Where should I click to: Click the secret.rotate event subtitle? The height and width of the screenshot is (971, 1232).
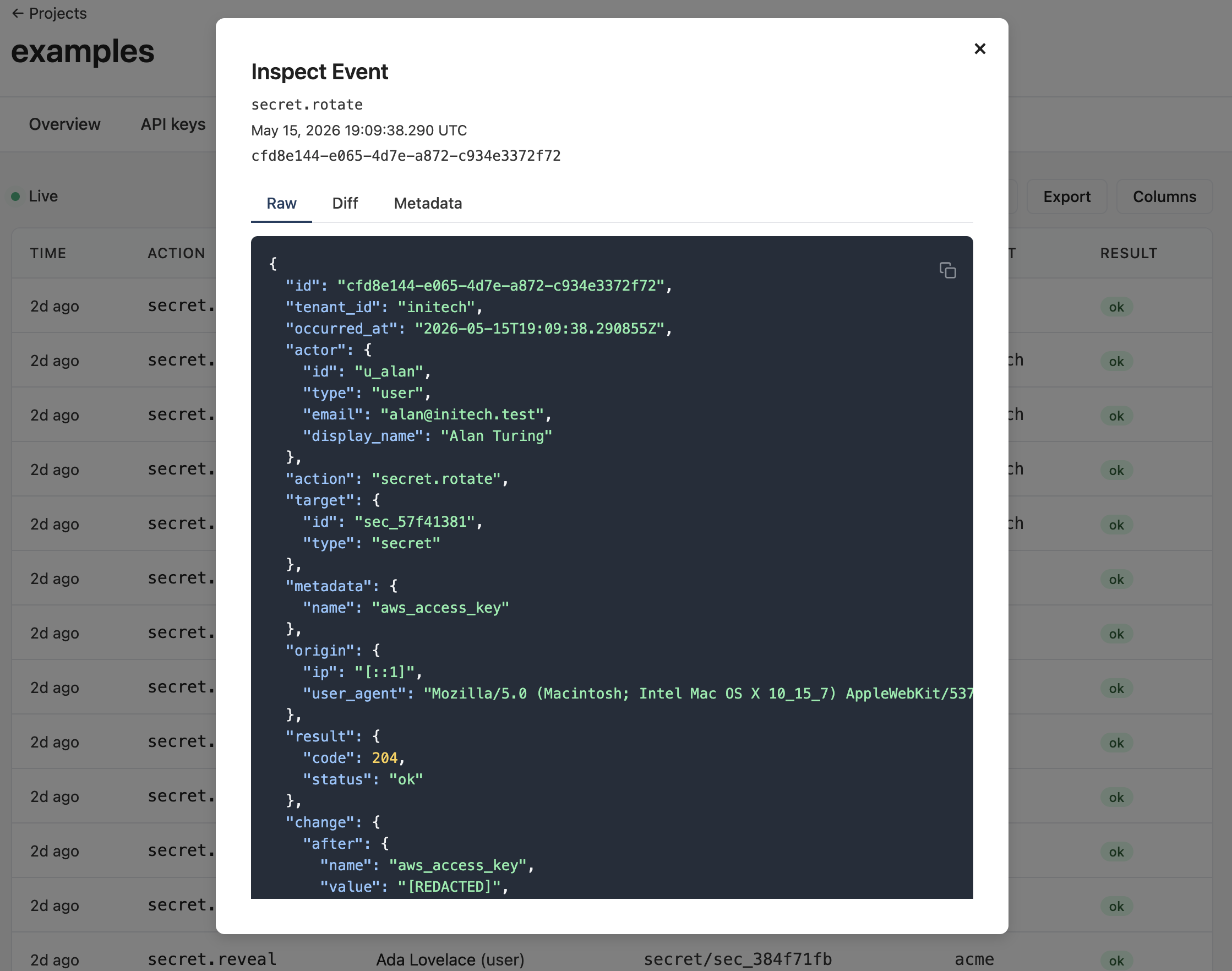[307, 105]
